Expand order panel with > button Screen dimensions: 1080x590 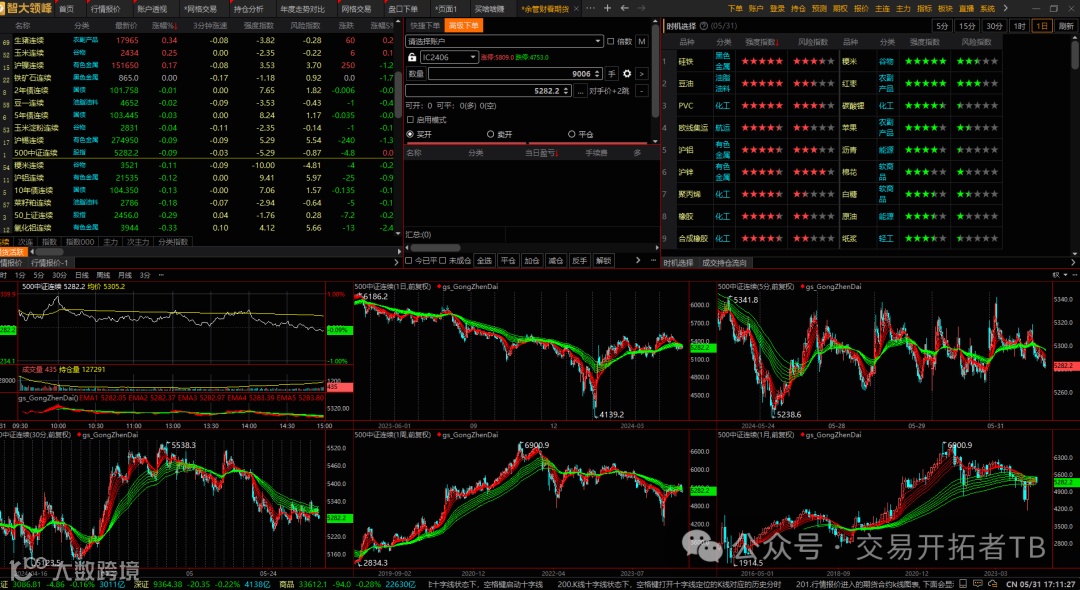[641, 74]
